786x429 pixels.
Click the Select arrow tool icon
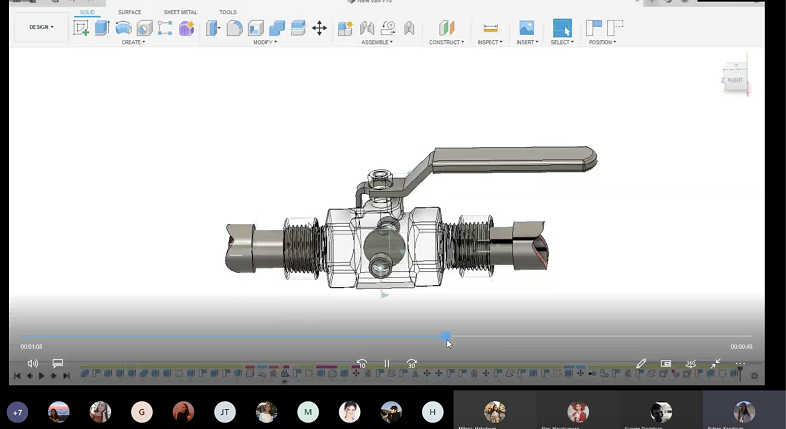[x=563, y=28]
